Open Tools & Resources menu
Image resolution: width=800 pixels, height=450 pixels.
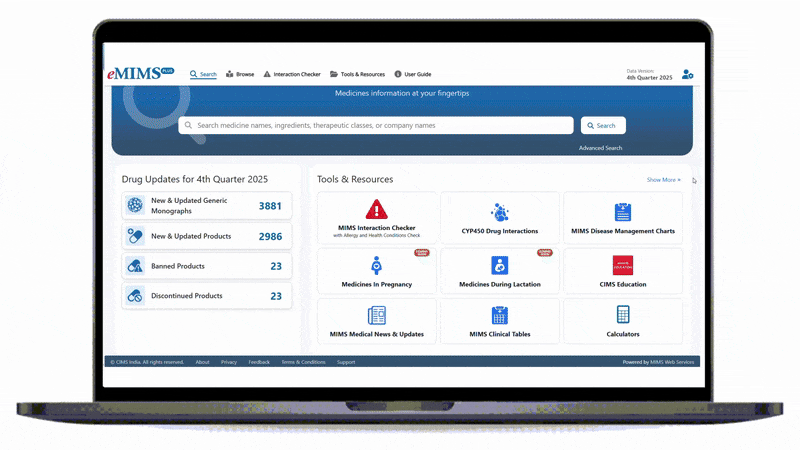click(x=356, y=74)
